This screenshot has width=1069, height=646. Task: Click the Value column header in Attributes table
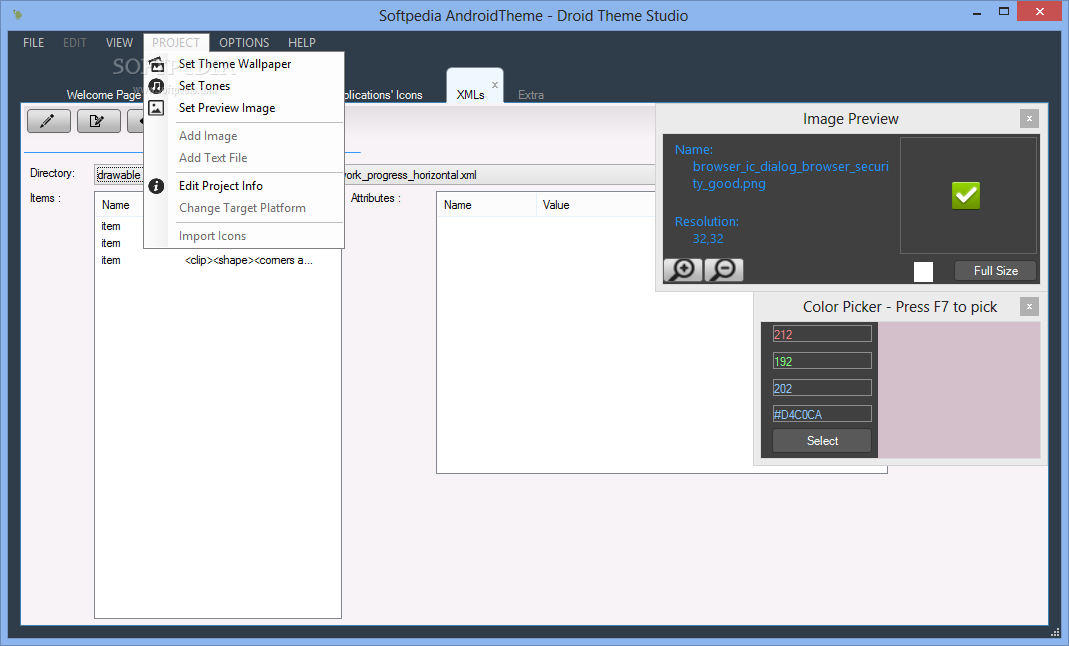tap(595, 205)
